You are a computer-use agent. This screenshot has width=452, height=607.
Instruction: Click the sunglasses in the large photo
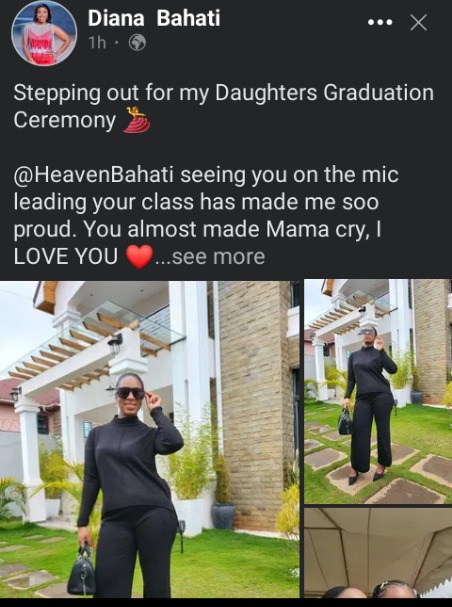pos(130,393)
